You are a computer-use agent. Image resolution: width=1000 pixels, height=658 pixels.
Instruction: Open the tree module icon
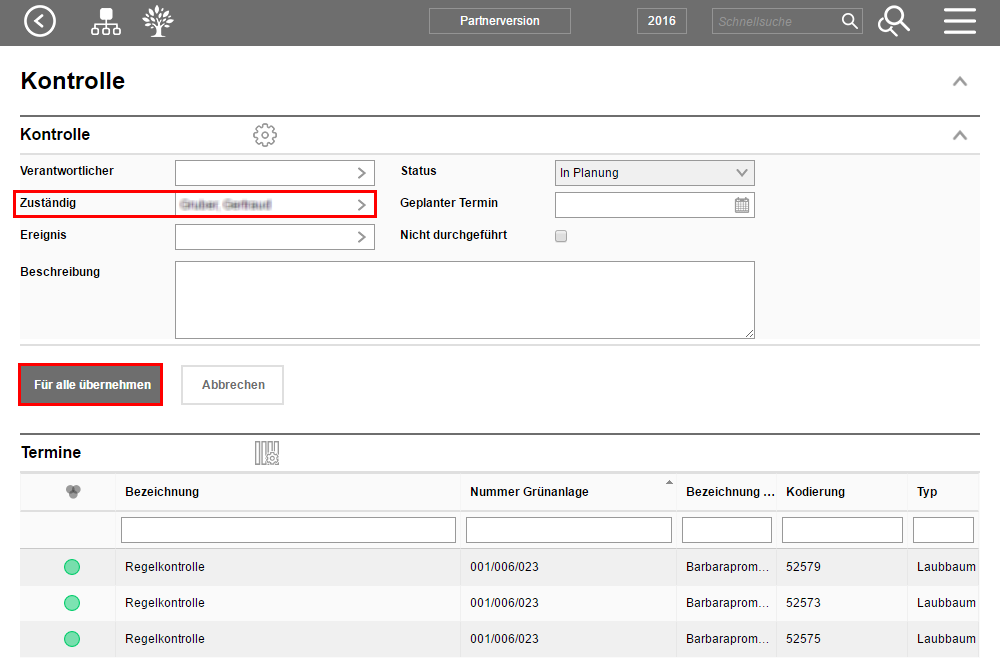(157, 21)
